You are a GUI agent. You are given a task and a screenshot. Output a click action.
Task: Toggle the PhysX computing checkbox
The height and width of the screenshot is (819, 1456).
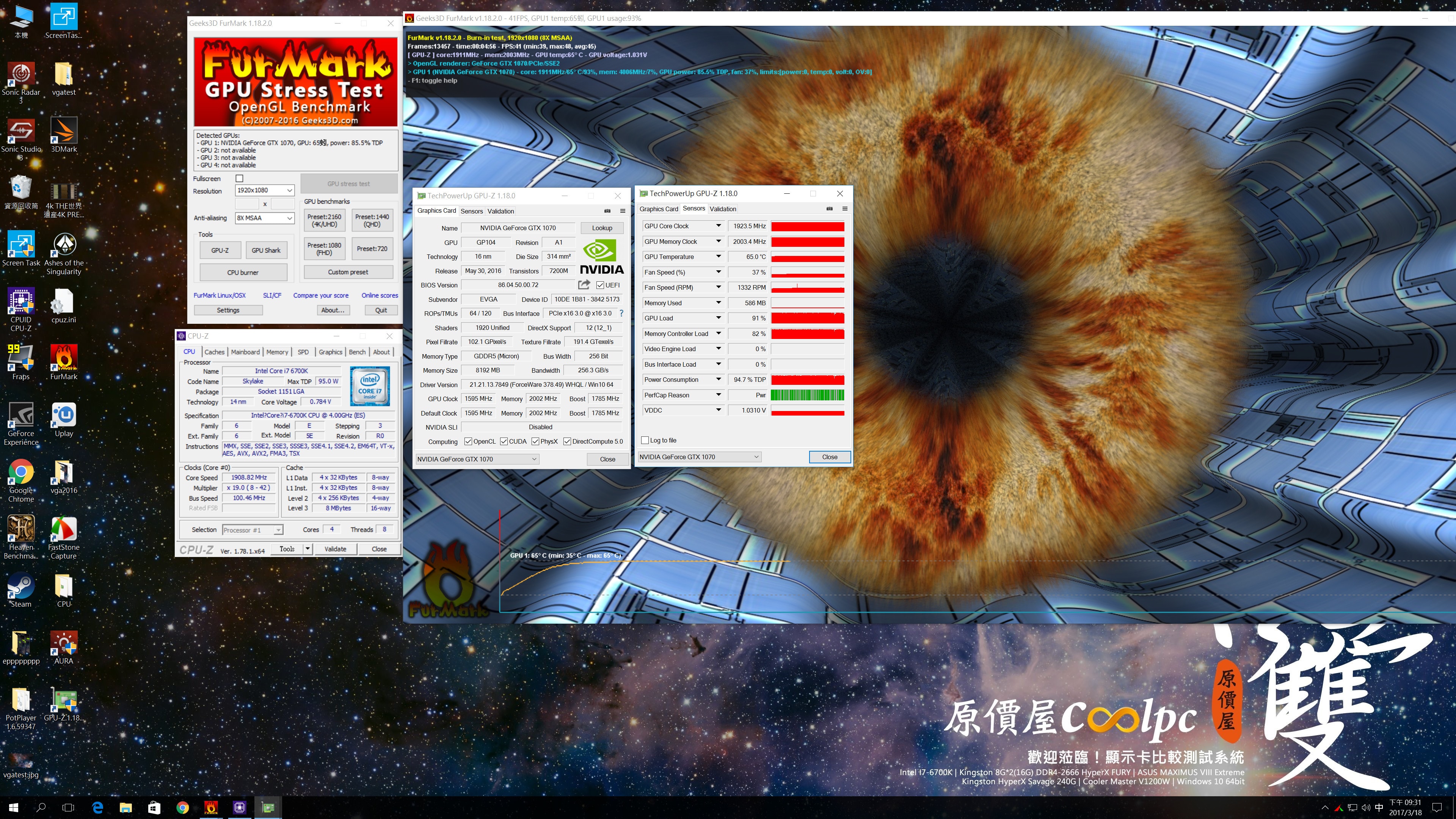click(x=535, y=441)
